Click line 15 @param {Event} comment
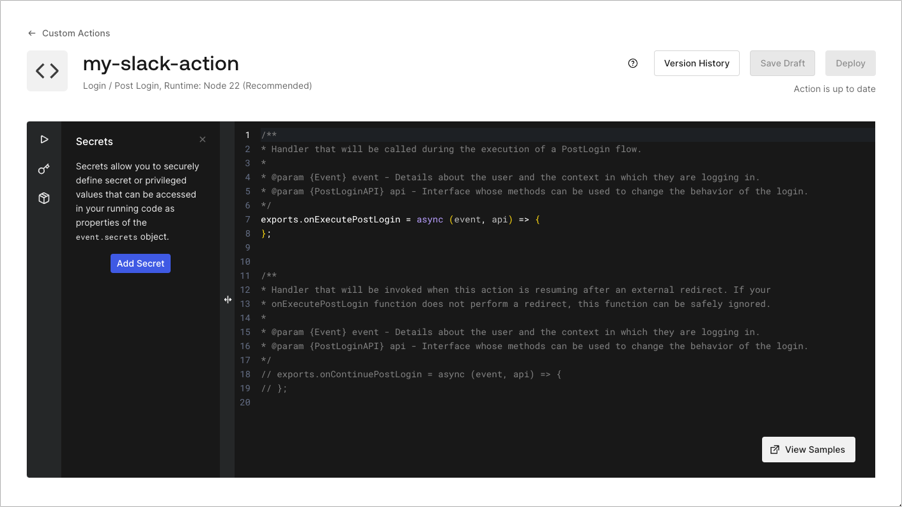 [510, 332]
